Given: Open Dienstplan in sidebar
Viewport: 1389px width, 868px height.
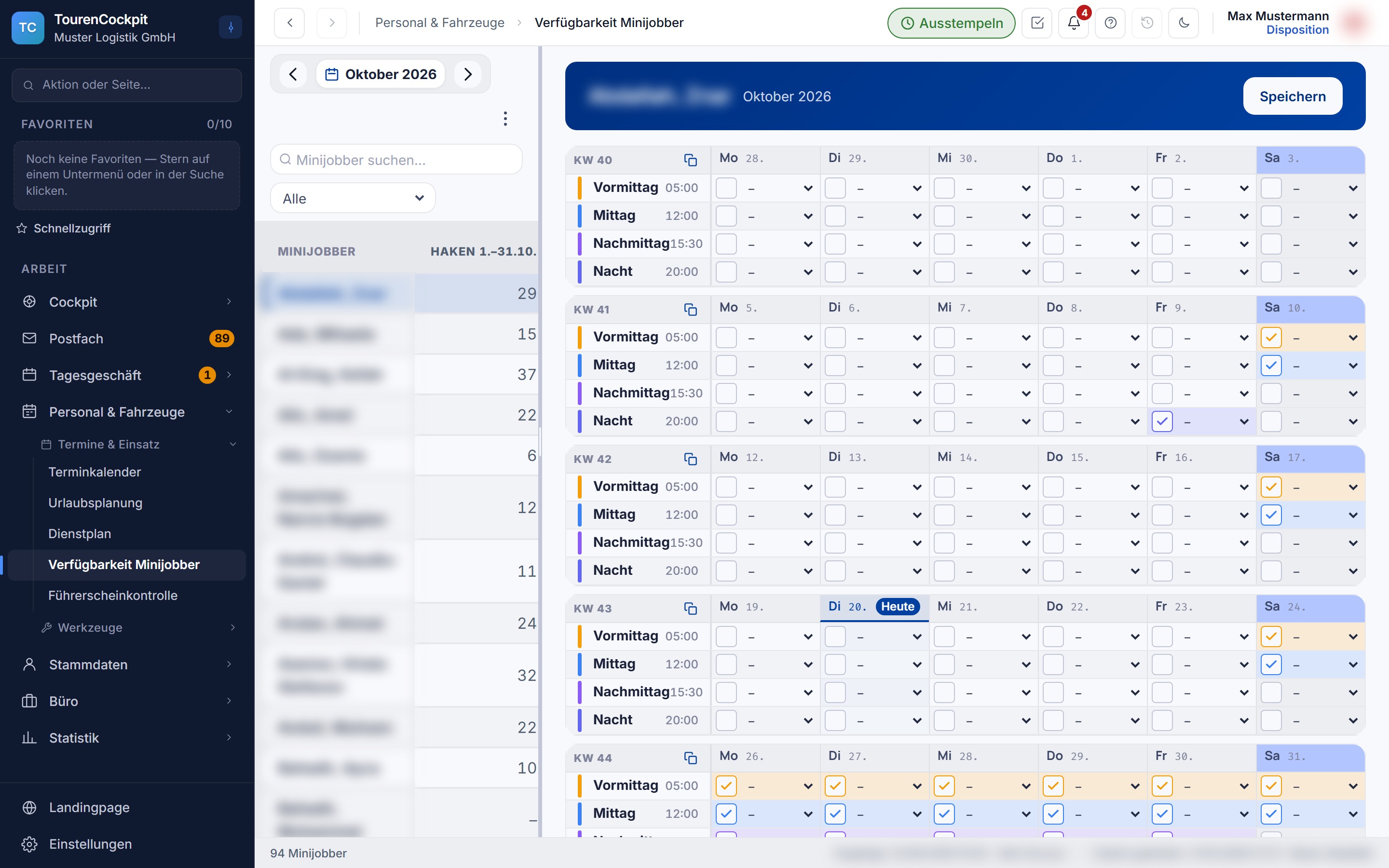Looking at the screenshot, I should pos(80,533).
